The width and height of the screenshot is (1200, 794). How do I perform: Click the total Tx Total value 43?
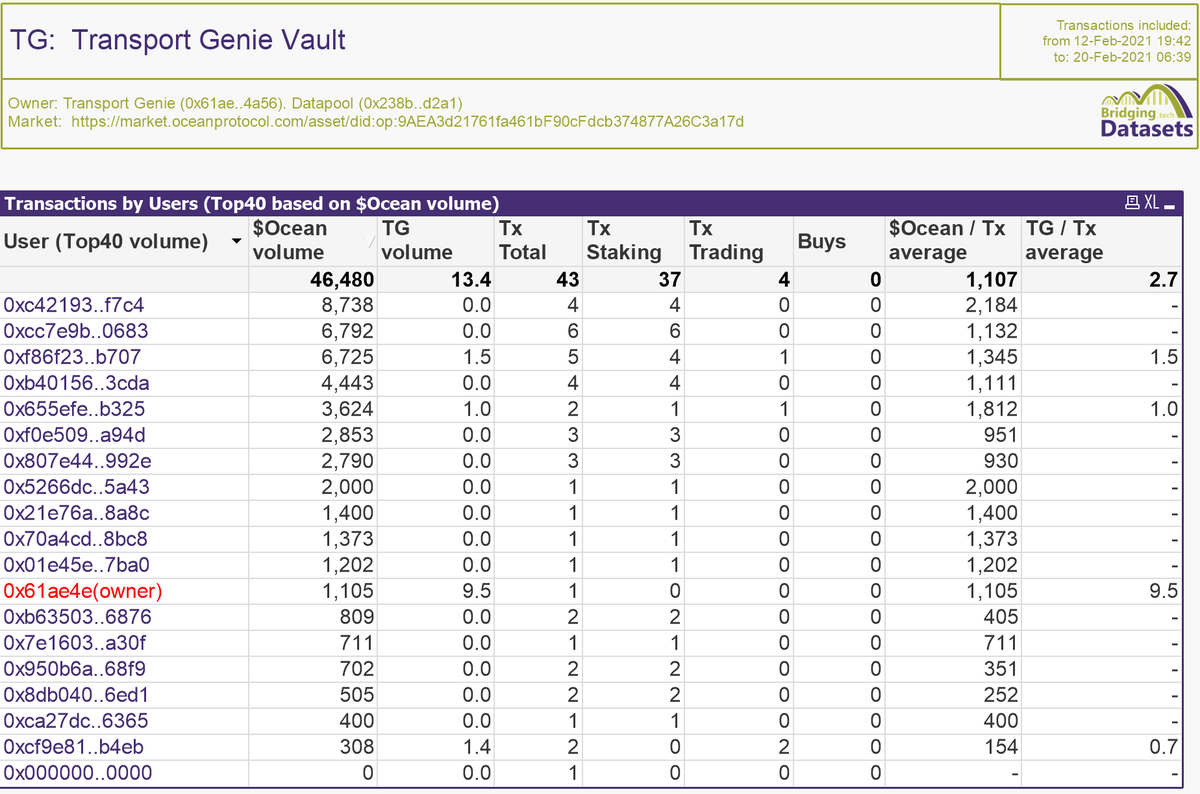pos(567,280)
